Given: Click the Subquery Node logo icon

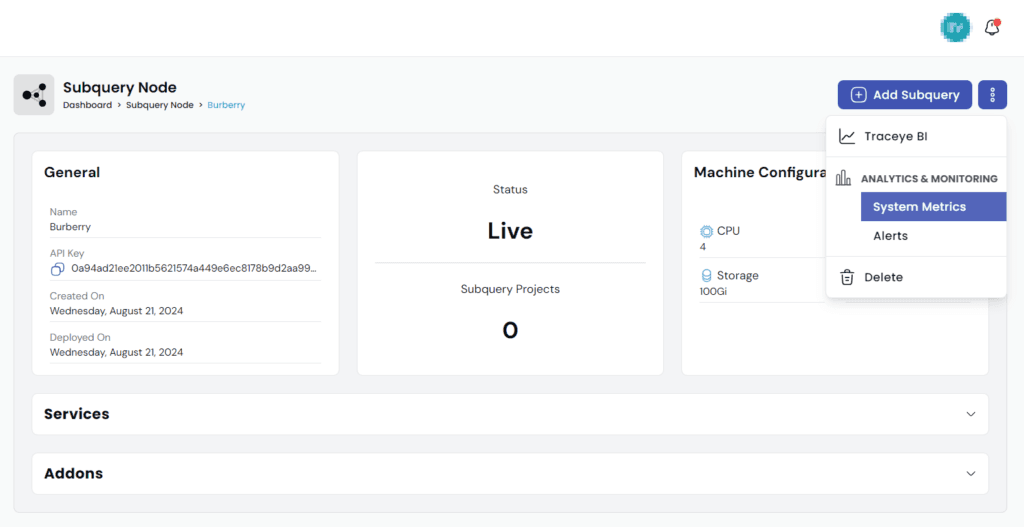Looking at the screenshot, I should (34, 95).
